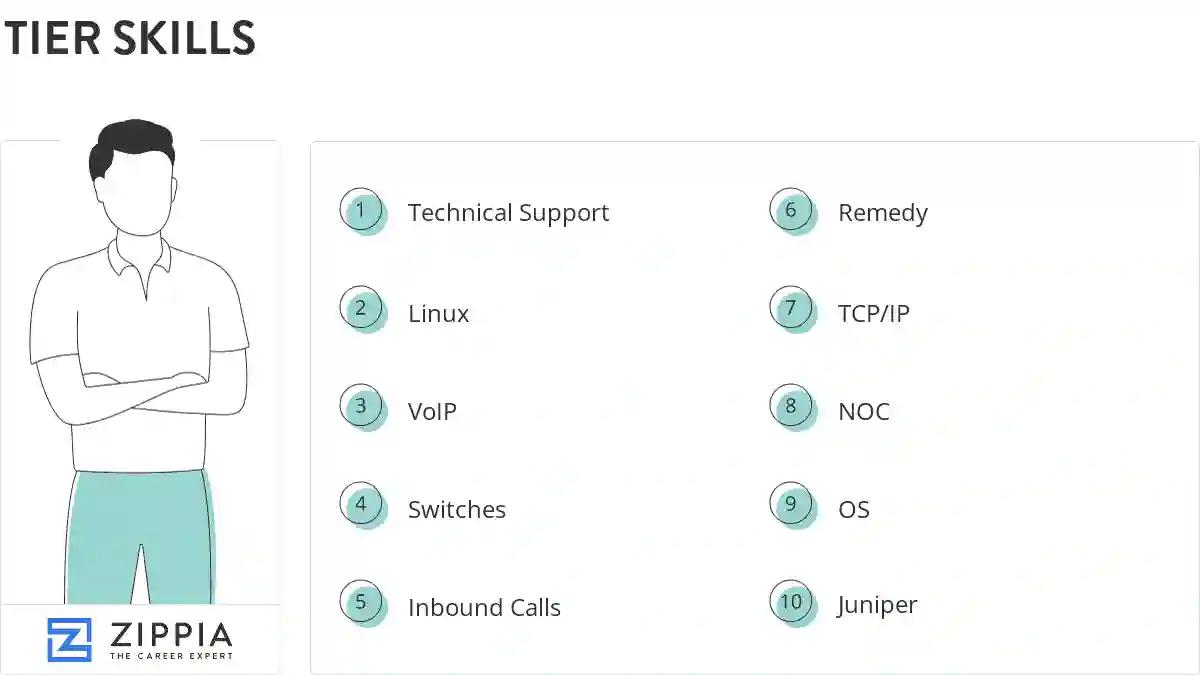
Task: Click the number 2 circle badge
Action: pos(362,309)
